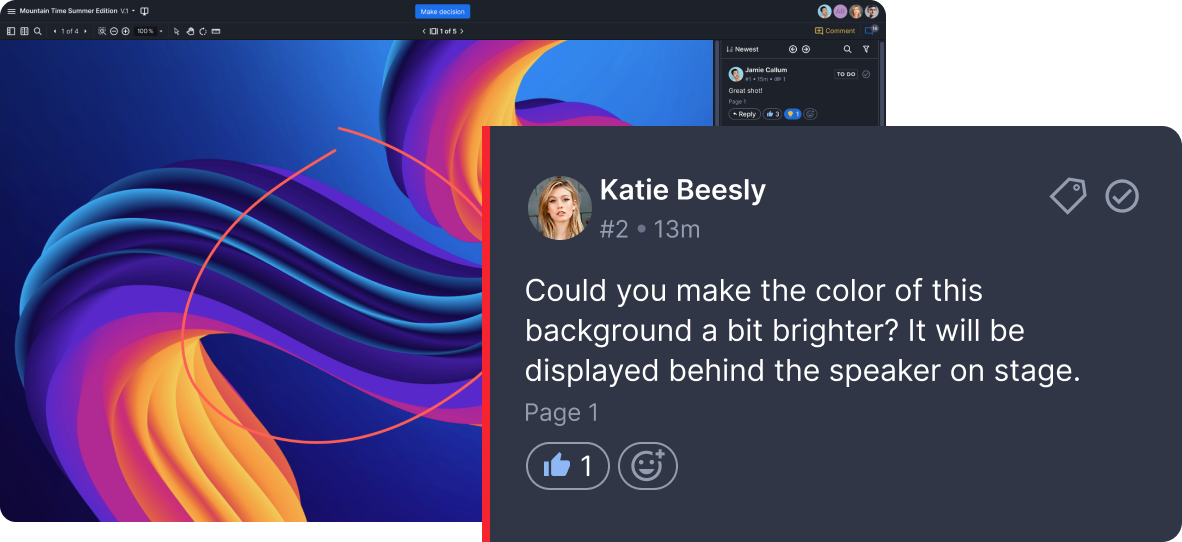The image size is (1182, 542).
Task: Select the hand pan tool
Action: 190,31
